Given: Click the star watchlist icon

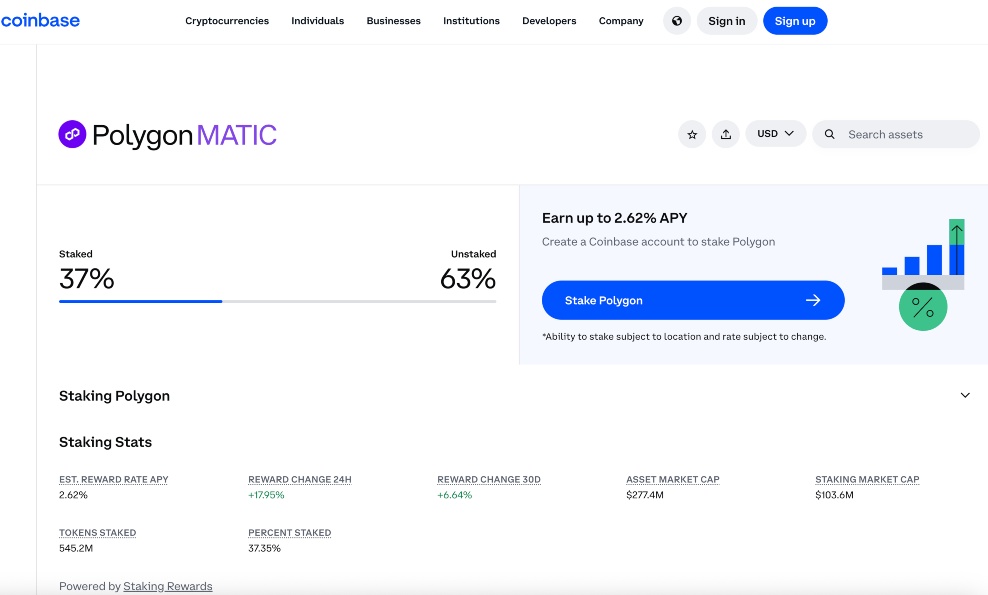Looking at the screenshot, I should [x=692, y=134].
